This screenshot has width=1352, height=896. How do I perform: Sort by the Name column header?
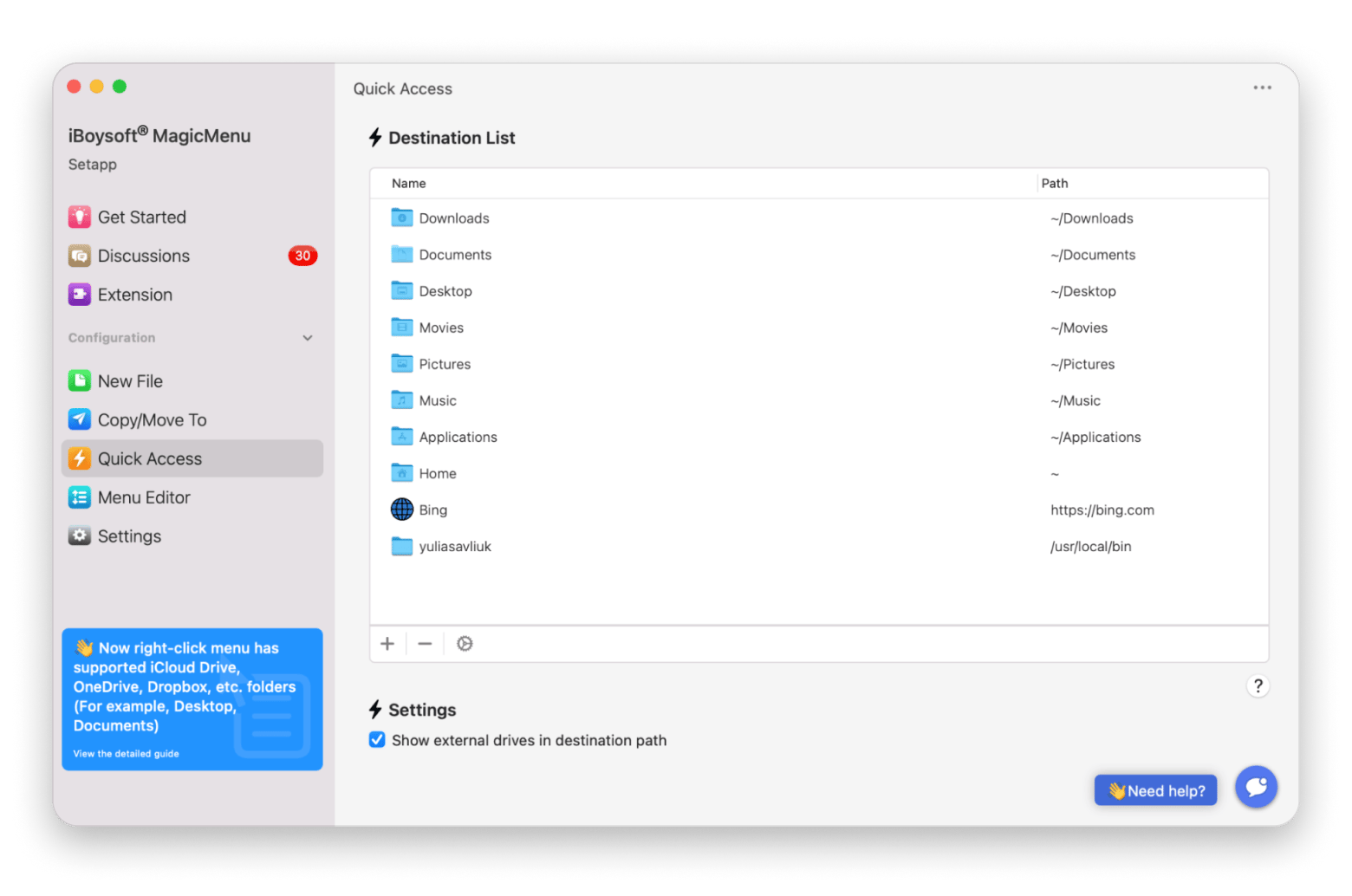pyautogui.click(x=409, y=184)
